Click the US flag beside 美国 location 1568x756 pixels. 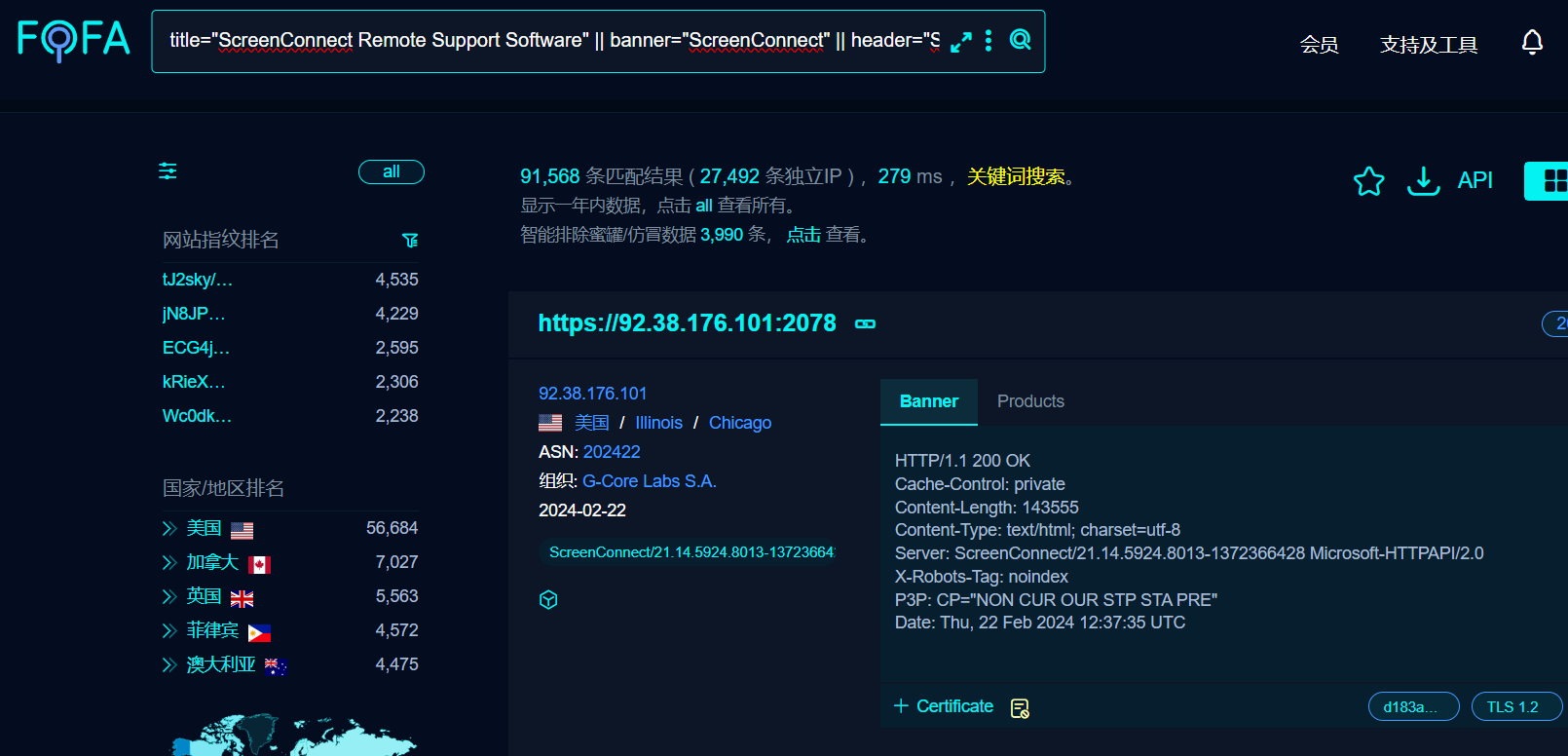tap(550, 423)
